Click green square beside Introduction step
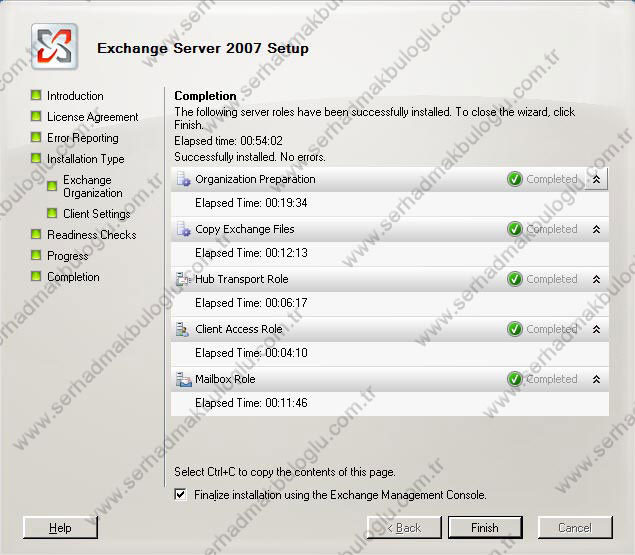The image size is (635, 555). [x=36, y=95]
